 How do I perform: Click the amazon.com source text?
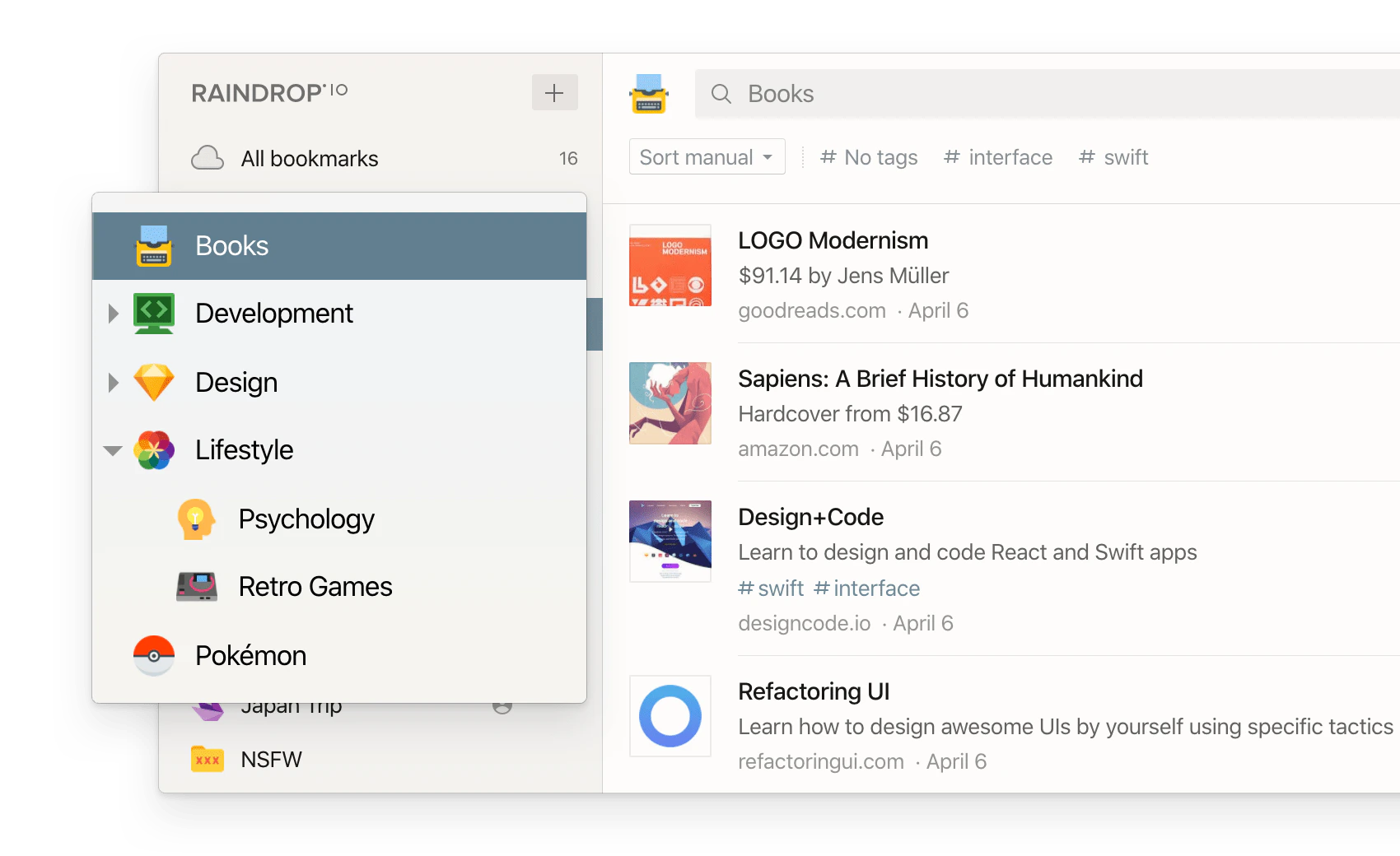tap(798, 449)
